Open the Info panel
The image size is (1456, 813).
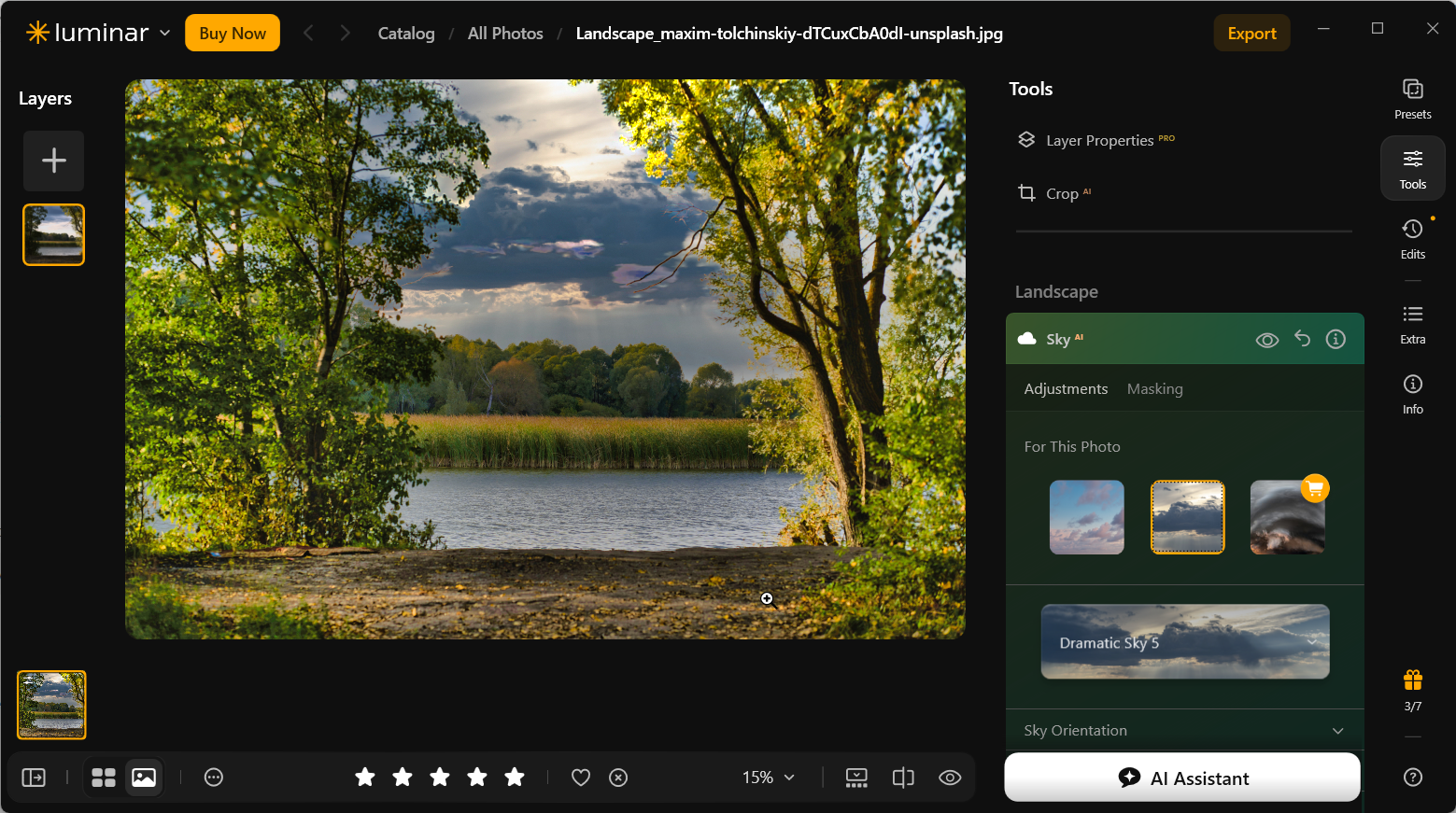[1412, 394]
